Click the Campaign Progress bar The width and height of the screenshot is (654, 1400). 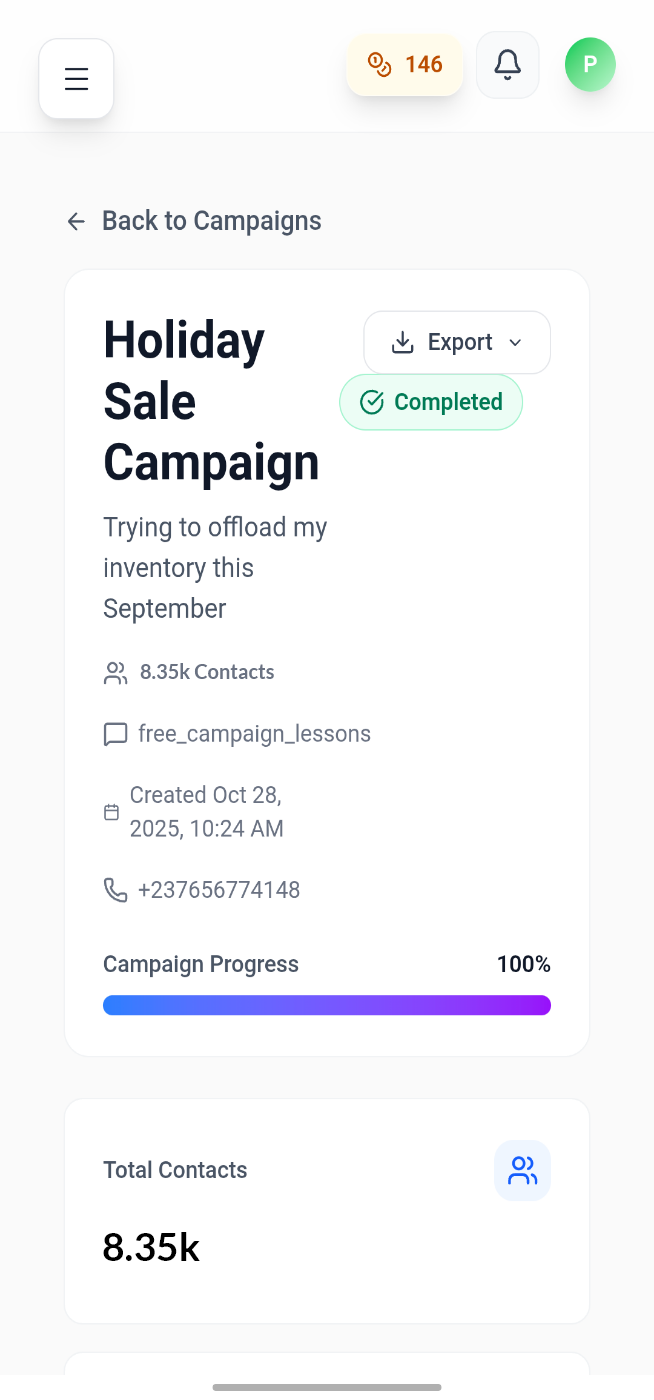pyautogui.click(x=327, y=1005)
